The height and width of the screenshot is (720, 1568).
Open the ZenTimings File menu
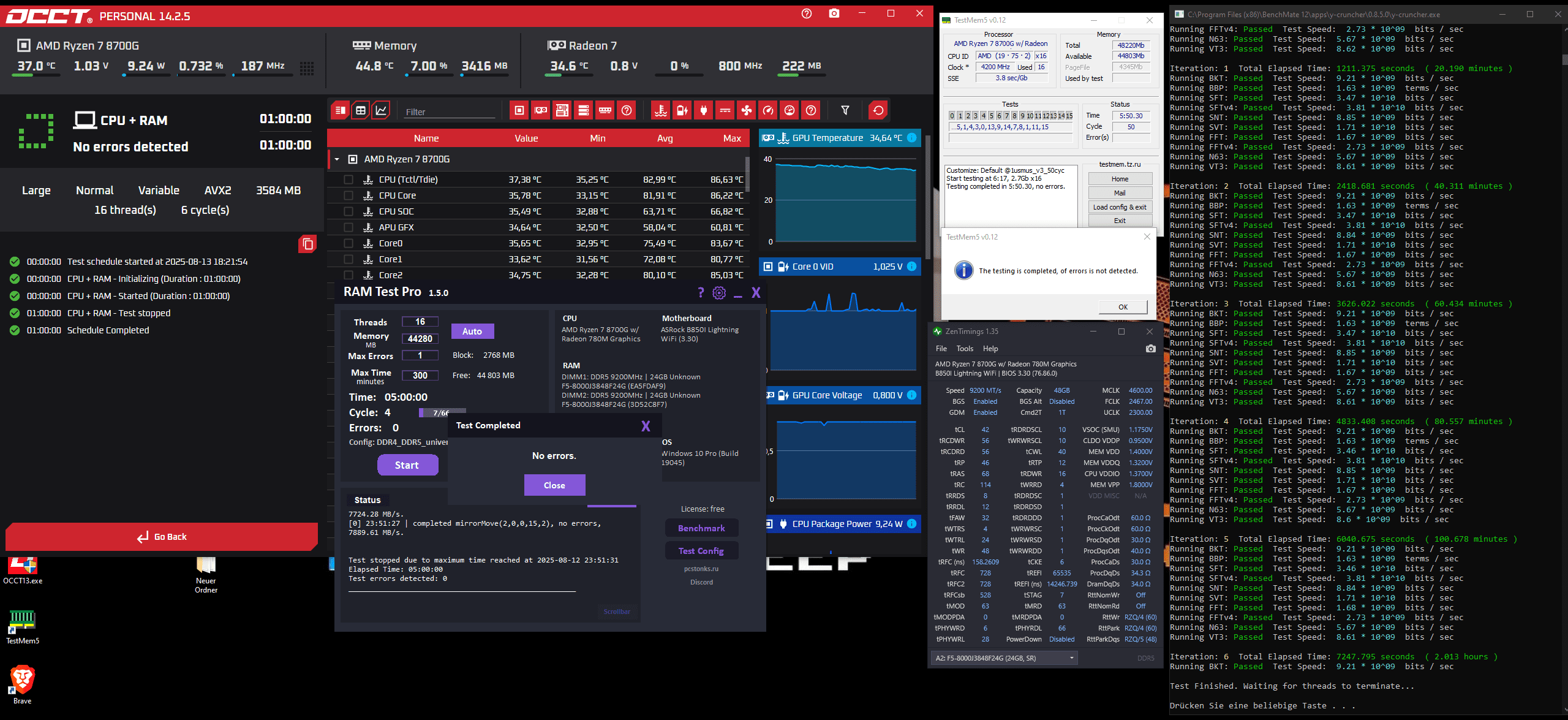click(941, 349)
